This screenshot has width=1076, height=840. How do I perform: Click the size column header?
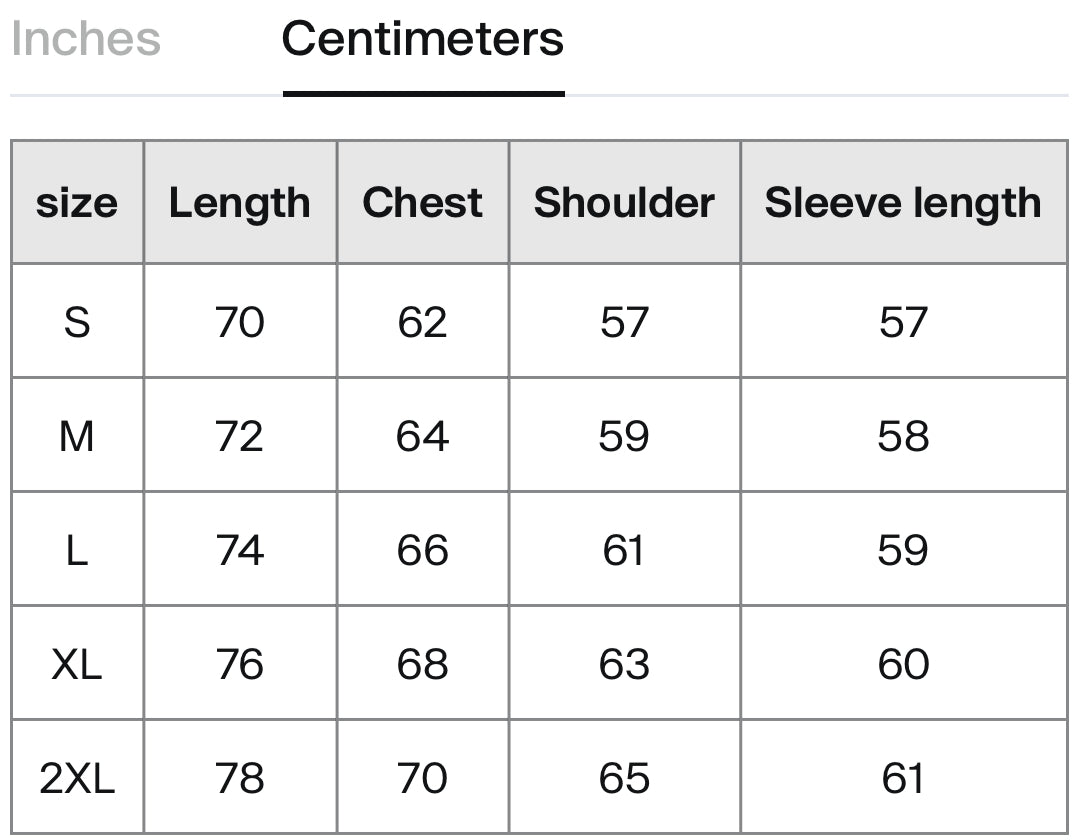click(x=77, y=202)
